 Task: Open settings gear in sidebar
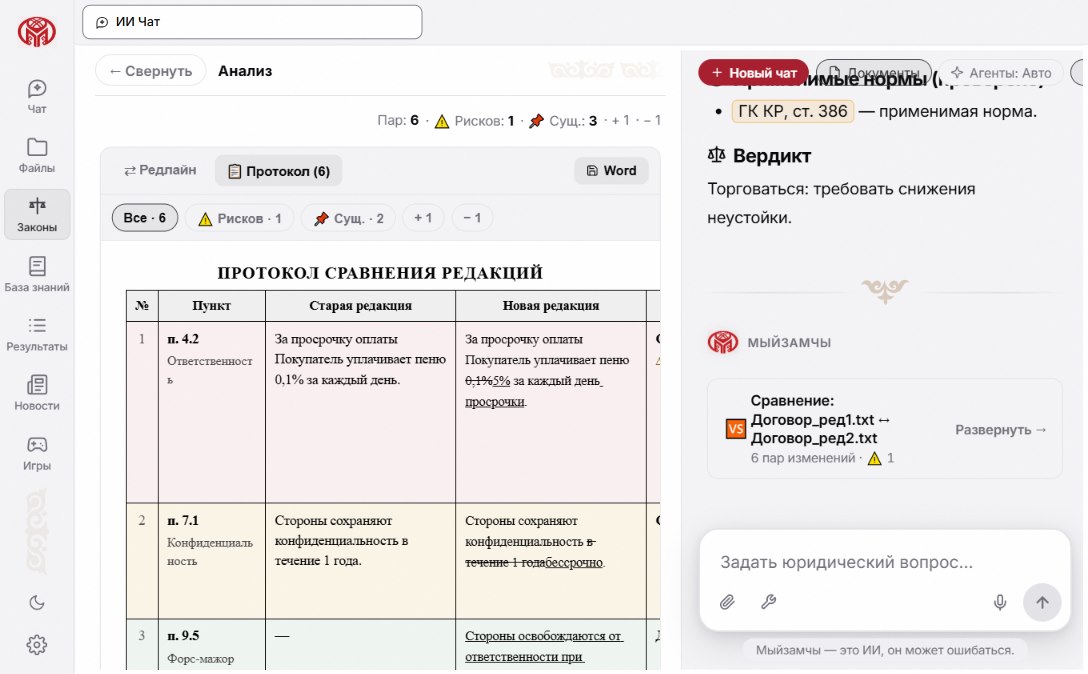pyautogui.click(x=37, y=645)
